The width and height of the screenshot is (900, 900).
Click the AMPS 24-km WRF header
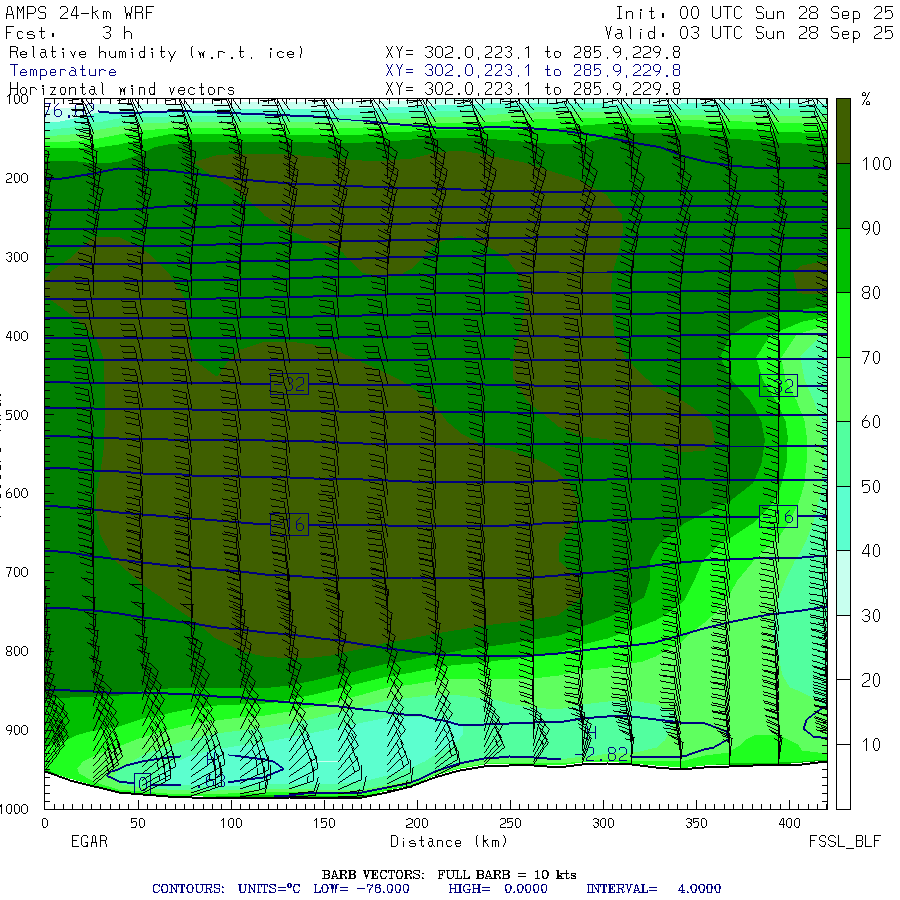click(x=79, y=13)
